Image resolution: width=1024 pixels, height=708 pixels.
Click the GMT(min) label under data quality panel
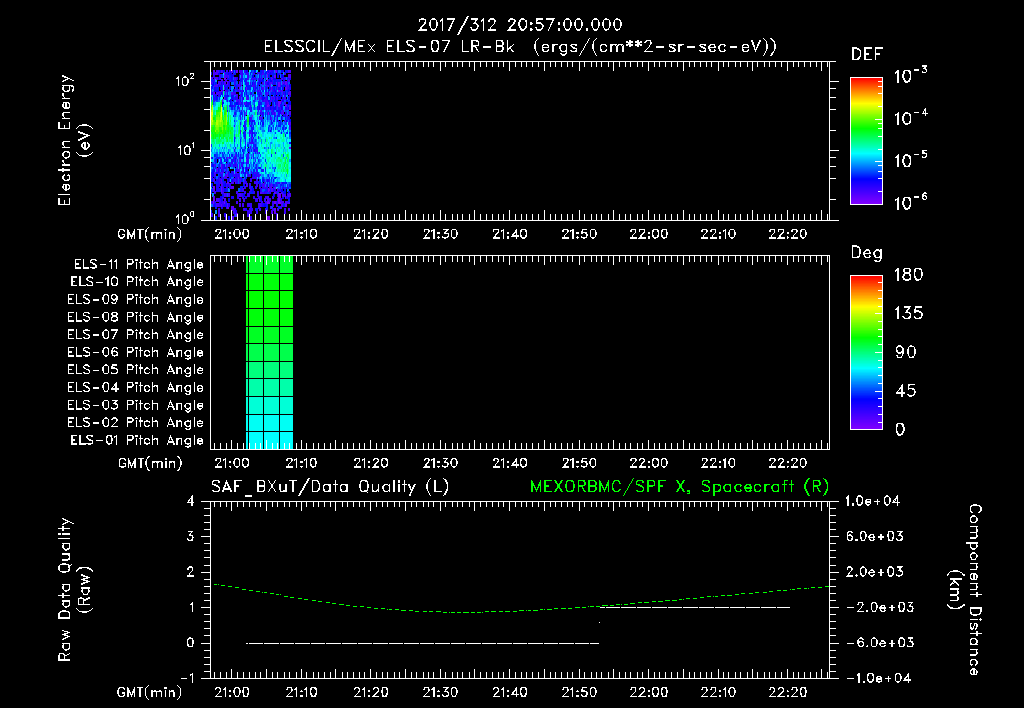click(x=150, y=692)
